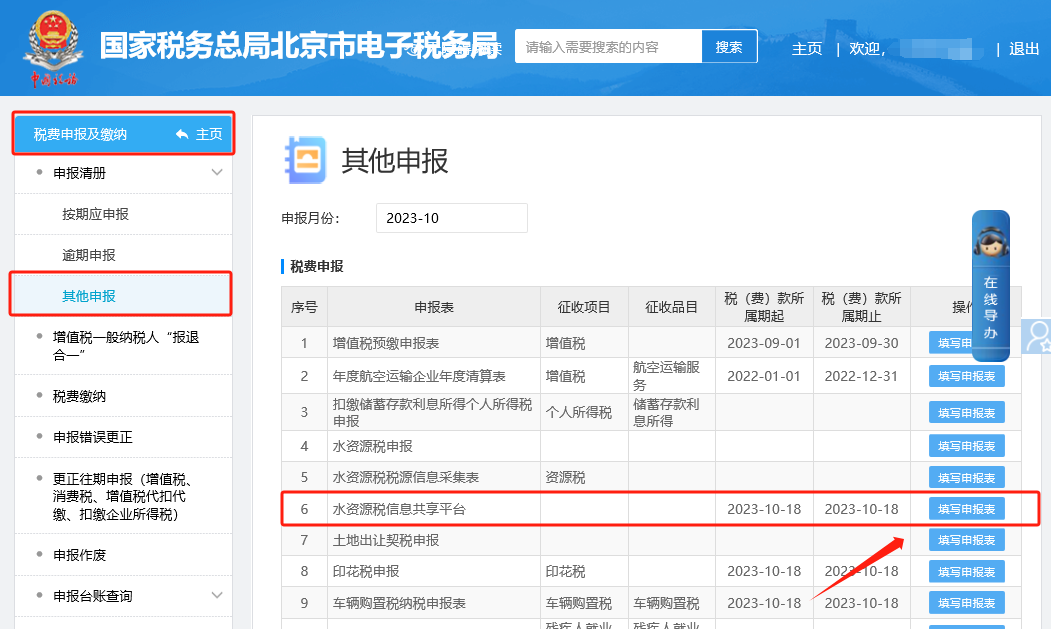Click the 其他申报 page title icon
The image size is (1051, 629).
(306, 160)
